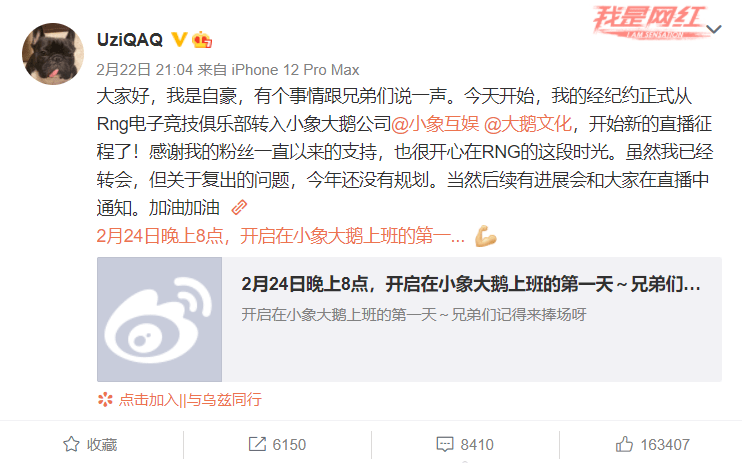This screenshot has width=742, height=463.
Task: Click the crown membership badge icon
Action: coord(202,40)
